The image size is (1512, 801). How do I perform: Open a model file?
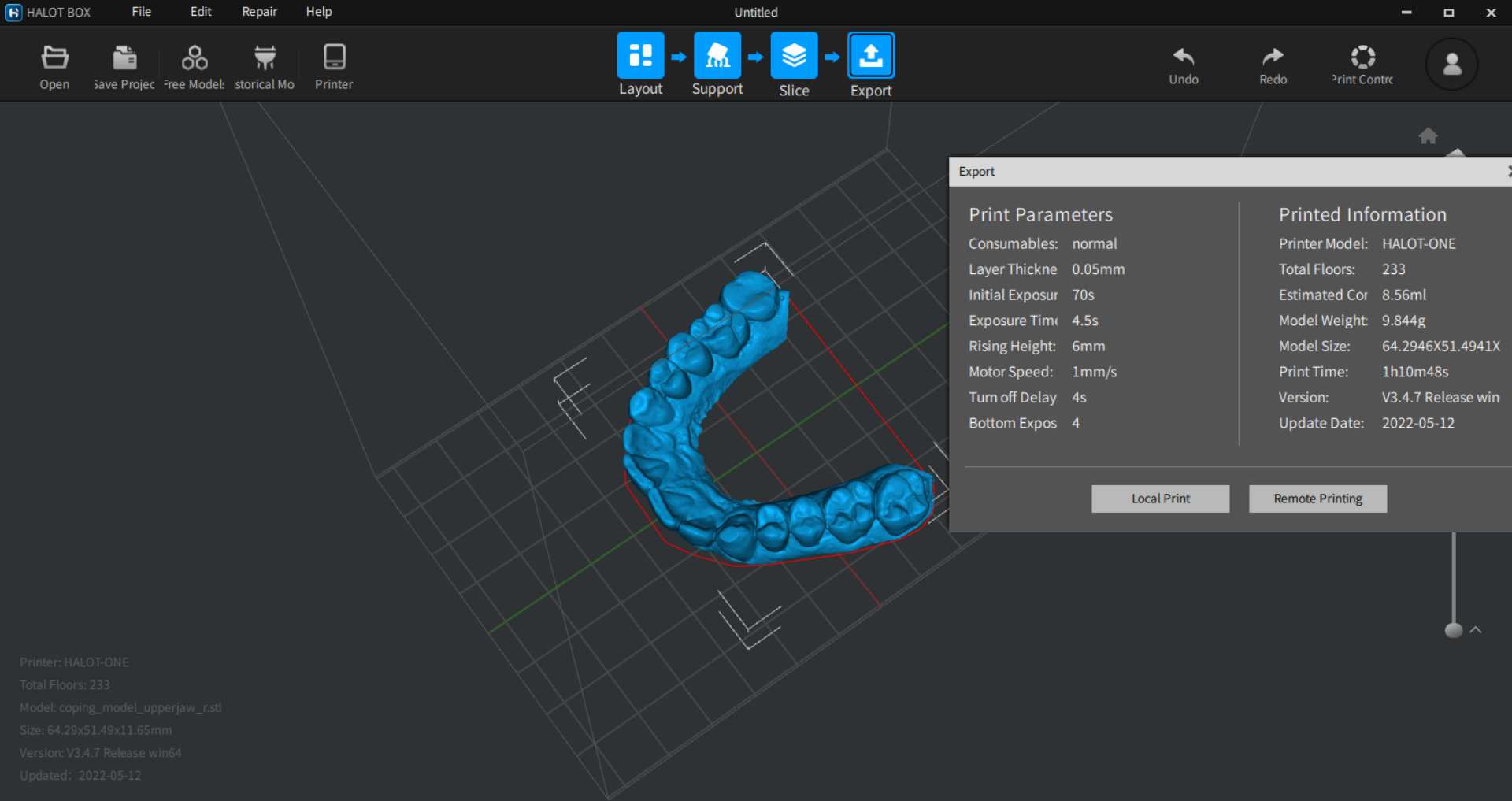(54, 65)
